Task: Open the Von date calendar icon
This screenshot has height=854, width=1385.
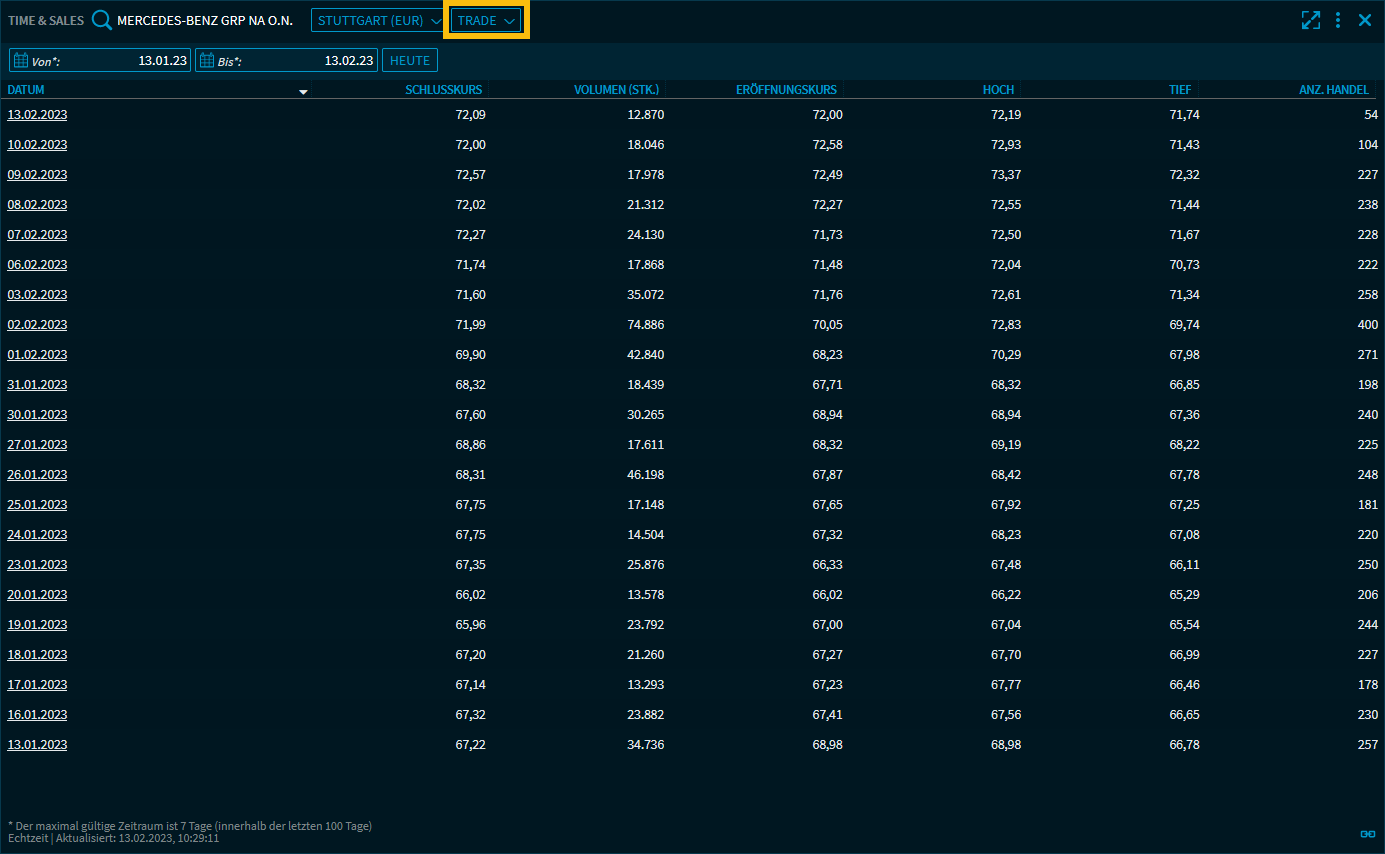Action: pos(20,60)
